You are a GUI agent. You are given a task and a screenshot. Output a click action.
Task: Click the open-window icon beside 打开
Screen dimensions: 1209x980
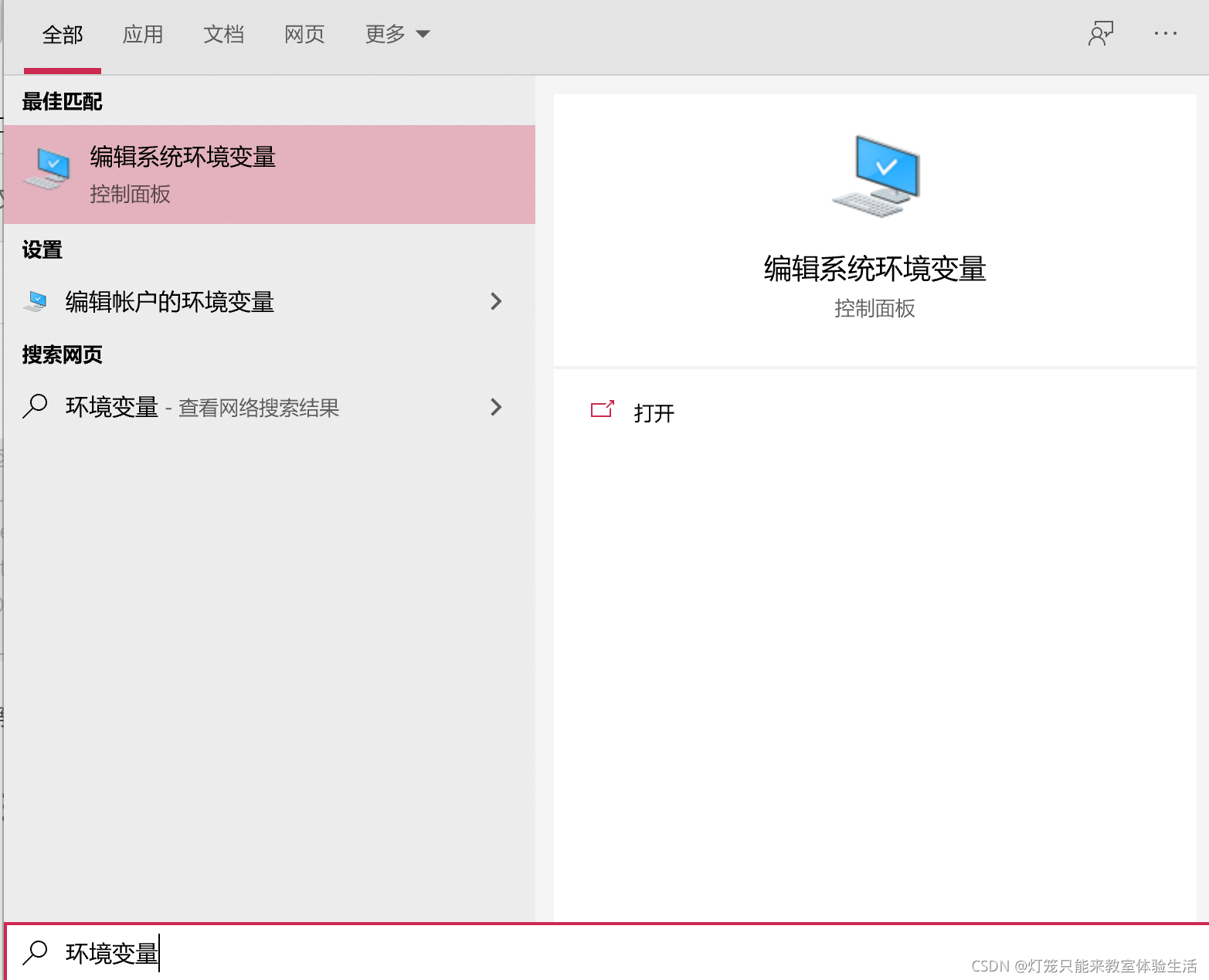coord(603,409)
